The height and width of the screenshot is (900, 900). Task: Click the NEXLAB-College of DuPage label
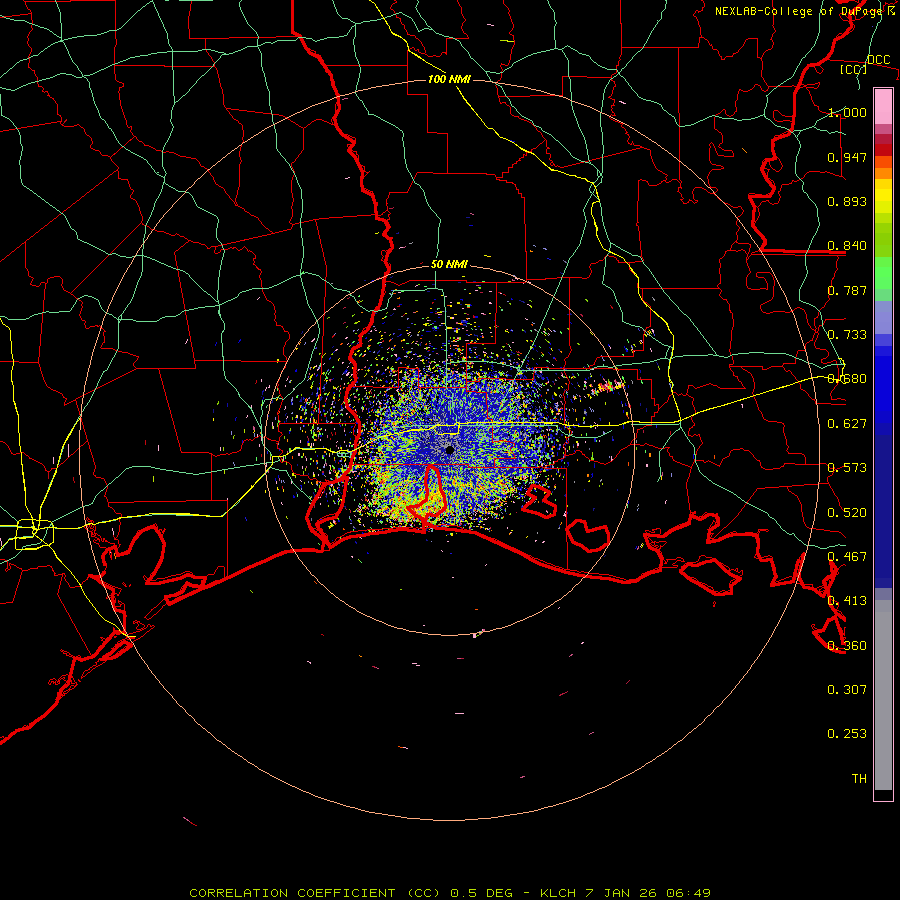[805, 11]
